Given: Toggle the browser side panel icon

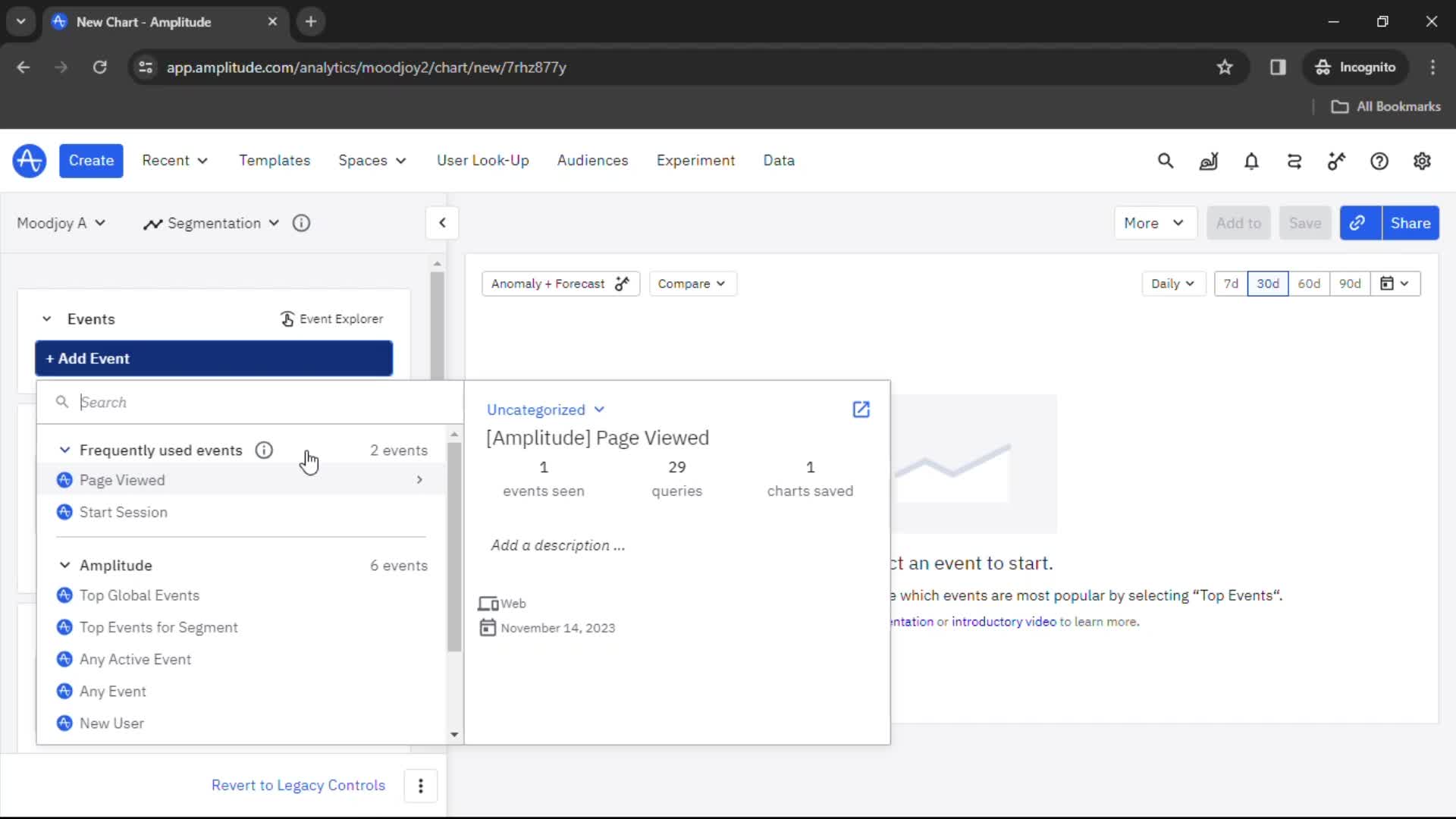Looking at the screenshot, I should click(x=1278, y=67).
